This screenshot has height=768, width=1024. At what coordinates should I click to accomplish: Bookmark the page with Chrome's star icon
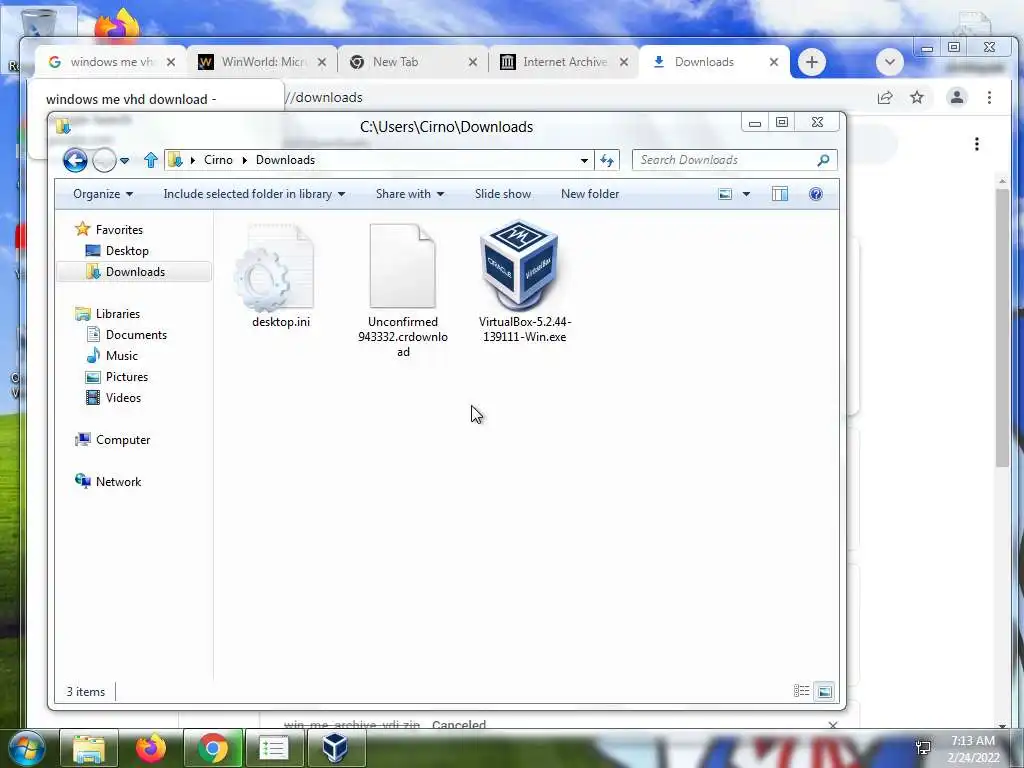(917, 97)
